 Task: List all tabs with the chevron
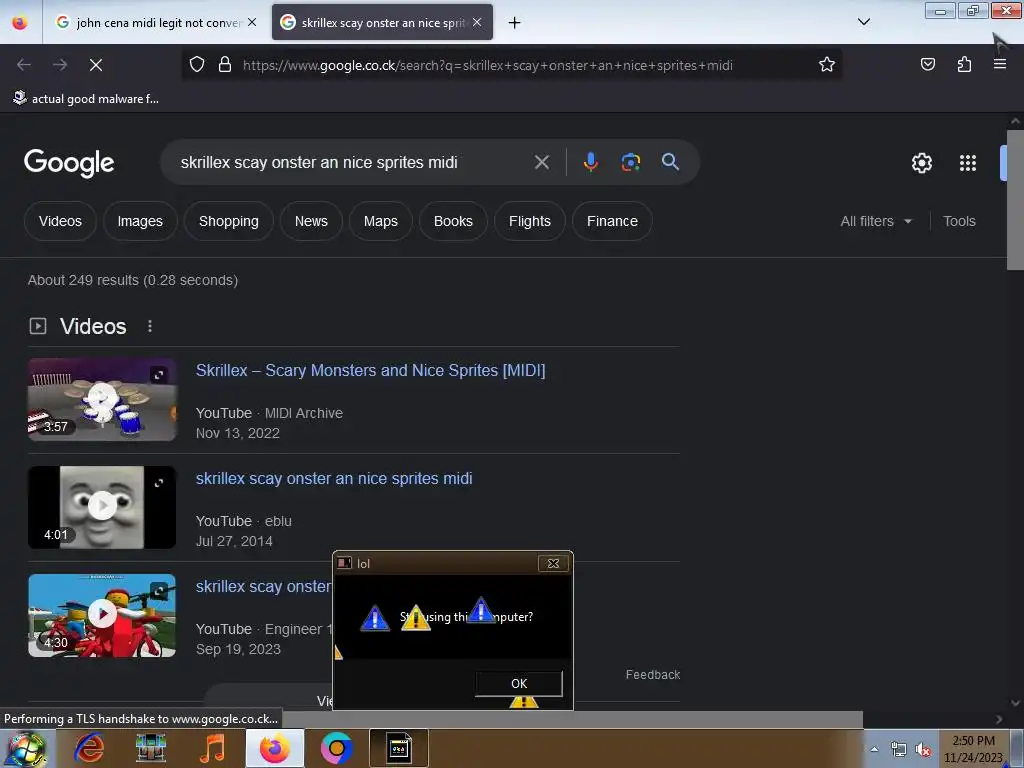click(863, 22)
